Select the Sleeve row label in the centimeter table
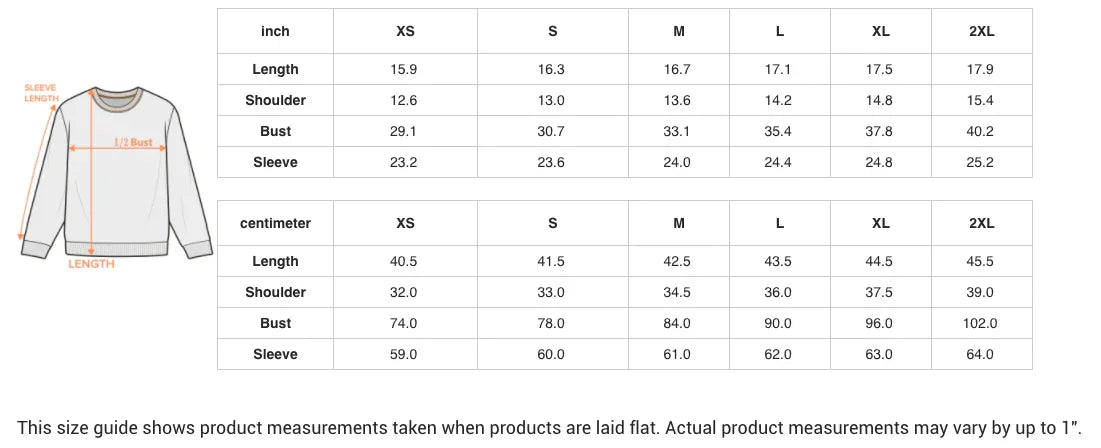Screen dimensions: 1101x448 pos(275,354)
